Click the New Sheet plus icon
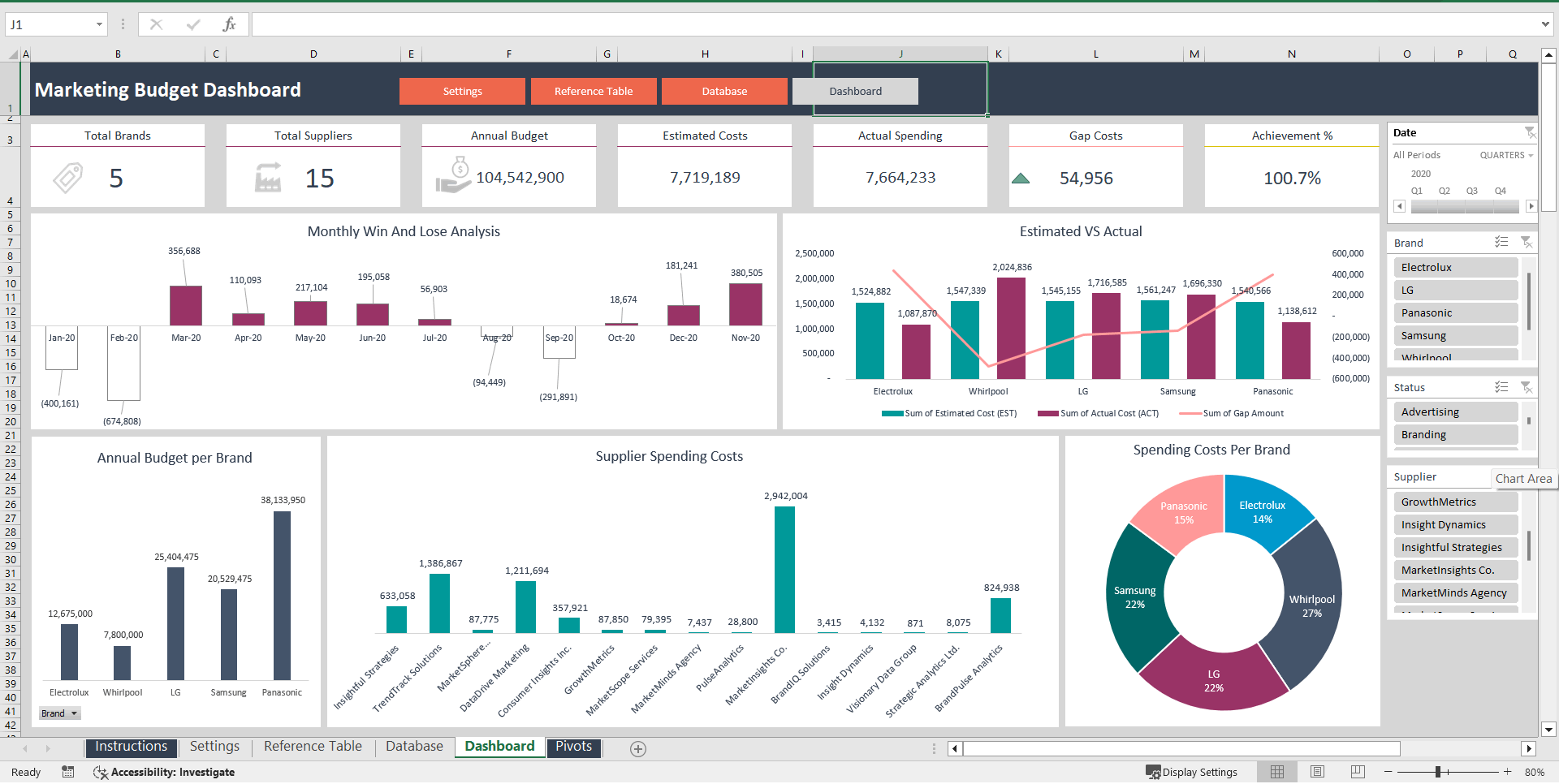The height and width of the screenshot is (784, 1559). pyautogui.click(x=638, y=749)
